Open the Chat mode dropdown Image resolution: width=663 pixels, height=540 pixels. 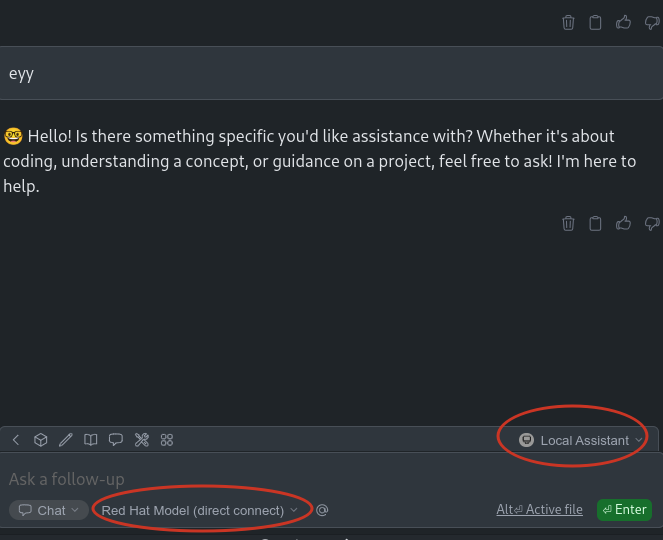(49, 510)
